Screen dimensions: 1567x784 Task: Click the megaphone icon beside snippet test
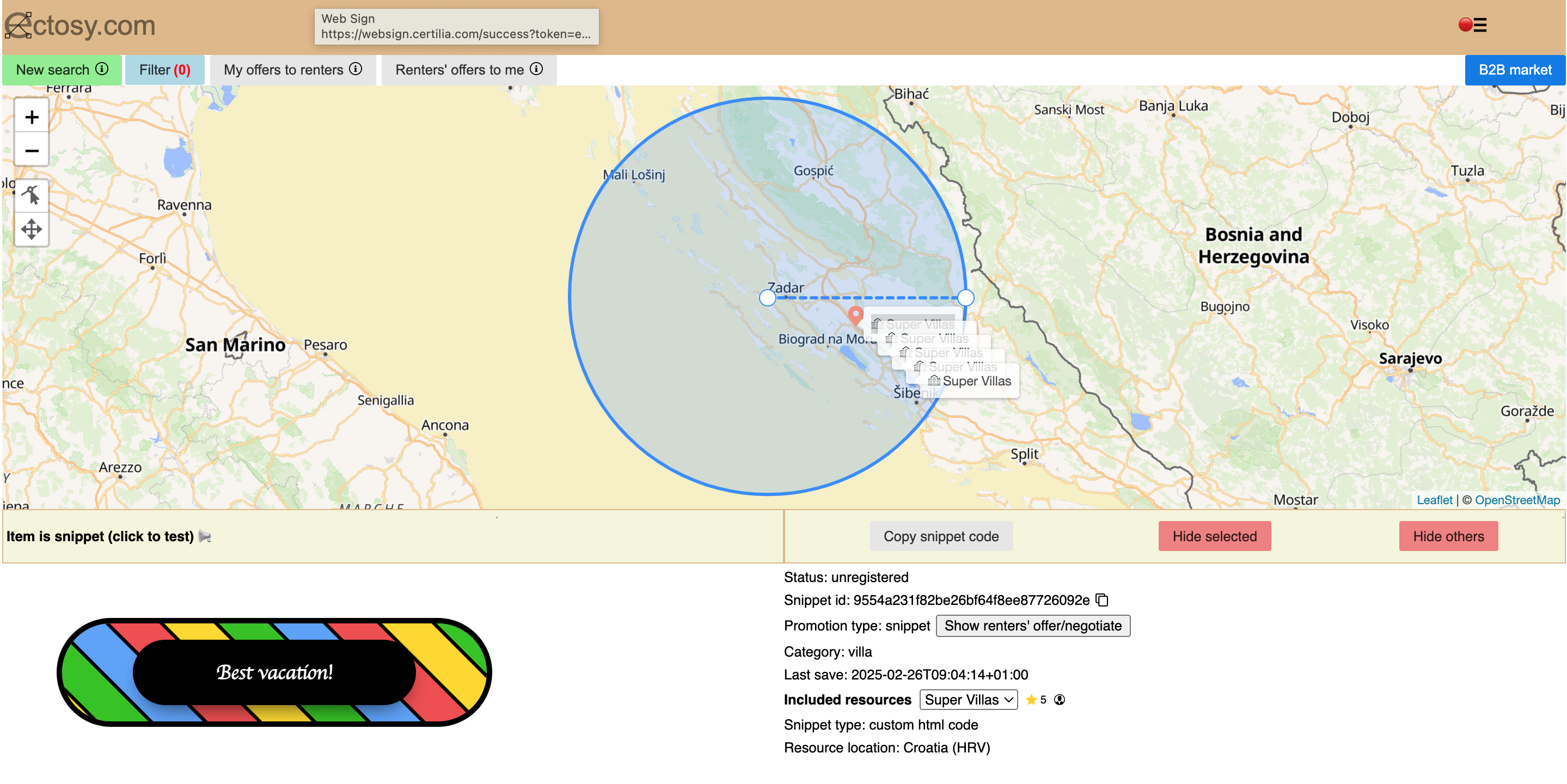point(205,536)
